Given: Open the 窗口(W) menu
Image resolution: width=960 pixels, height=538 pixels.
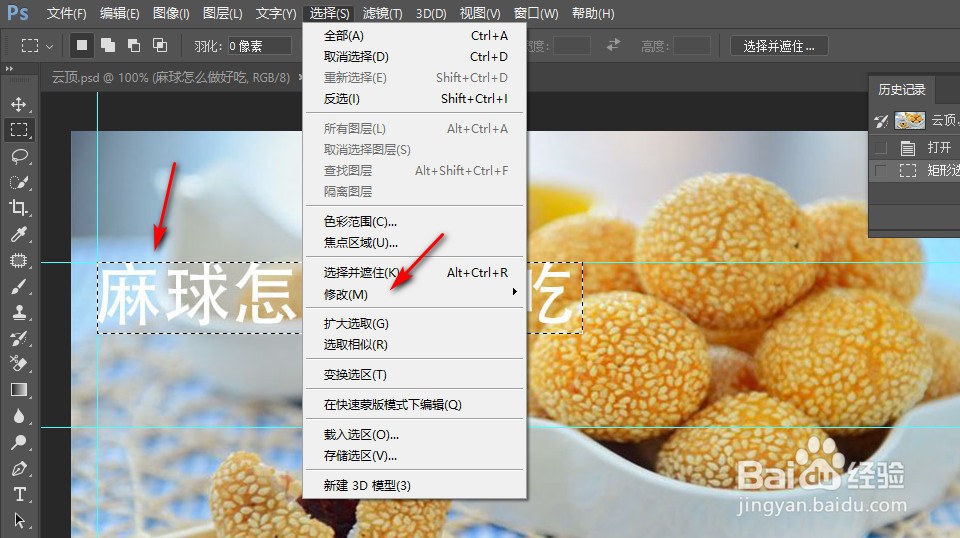Looking at the screenshot, I should tap(536, 13).
